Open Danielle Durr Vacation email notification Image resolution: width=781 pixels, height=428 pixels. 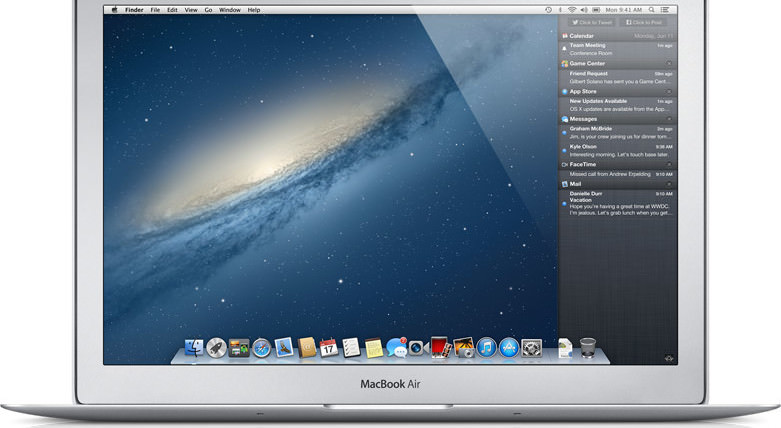618,203
